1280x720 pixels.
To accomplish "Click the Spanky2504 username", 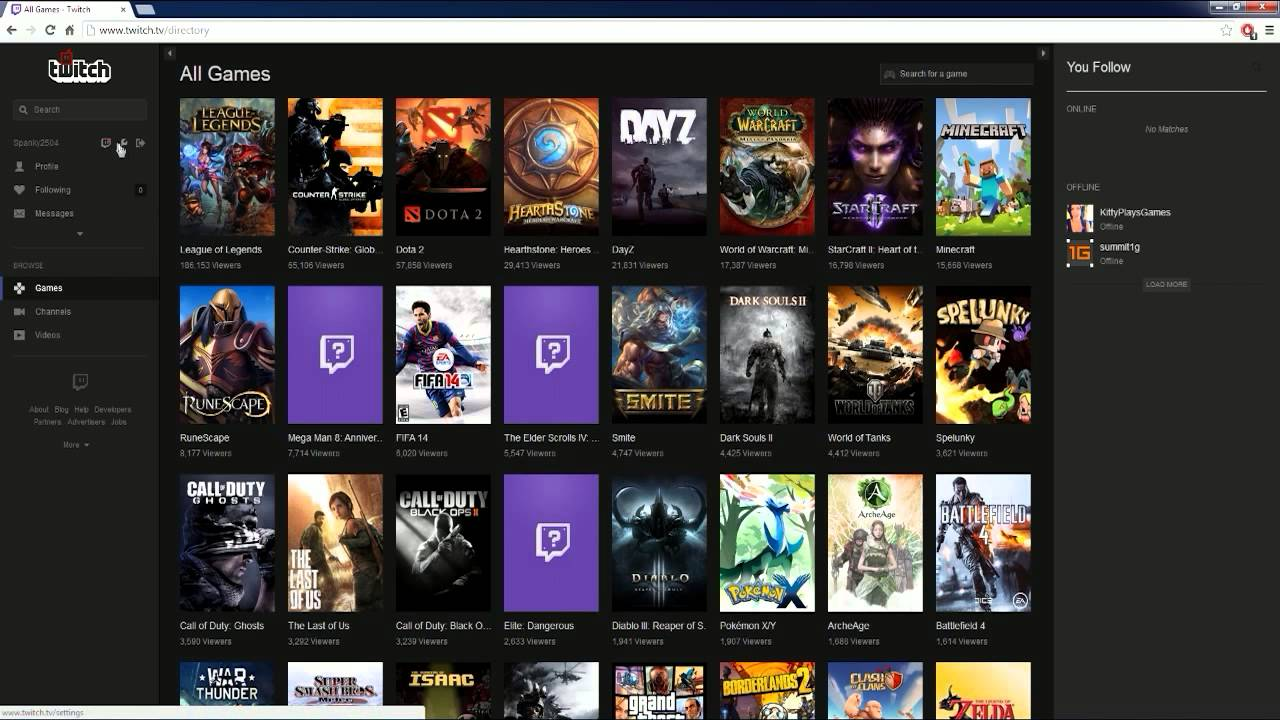I will tap(36, 143).
